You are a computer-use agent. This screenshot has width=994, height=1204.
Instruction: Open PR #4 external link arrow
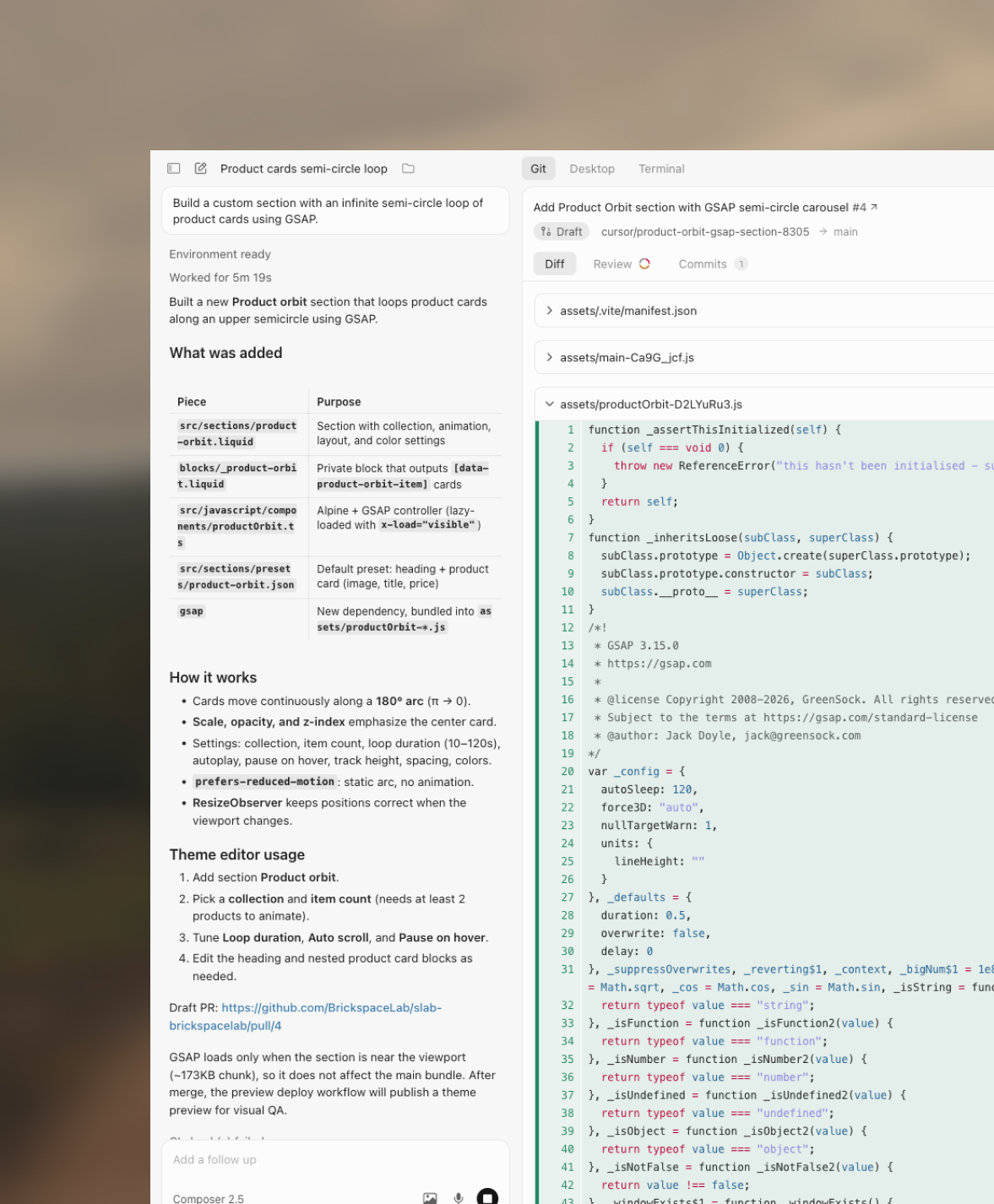pos(874,207)
